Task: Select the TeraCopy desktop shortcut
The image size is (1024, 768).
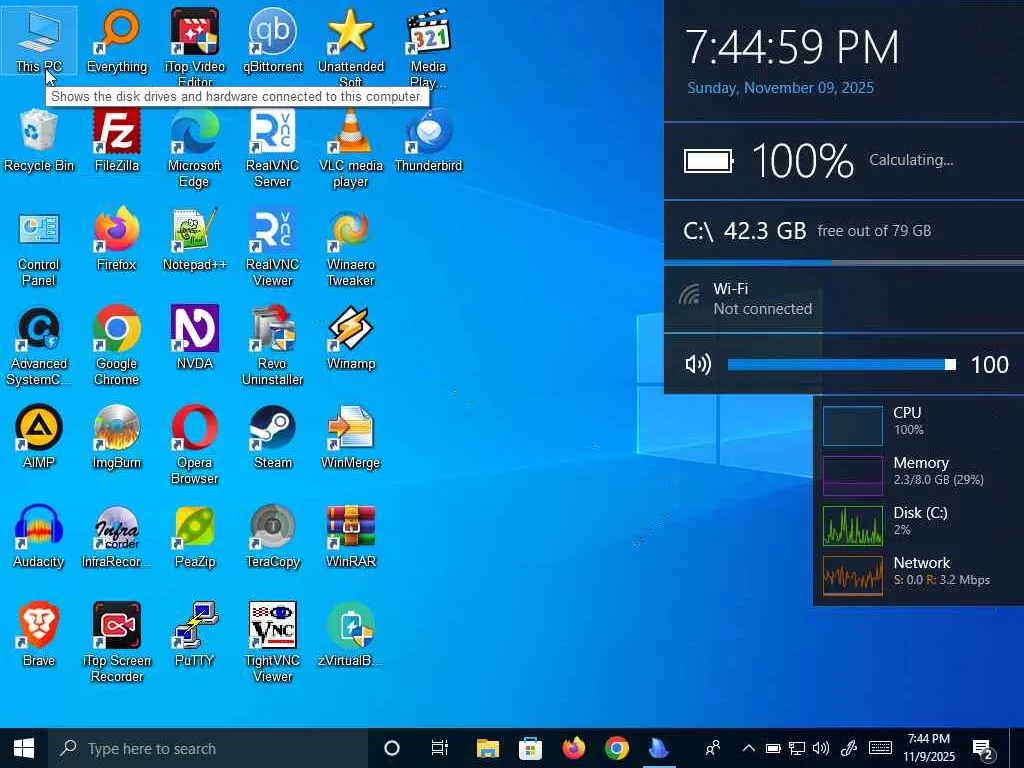Action: click(x=272, y=536)
